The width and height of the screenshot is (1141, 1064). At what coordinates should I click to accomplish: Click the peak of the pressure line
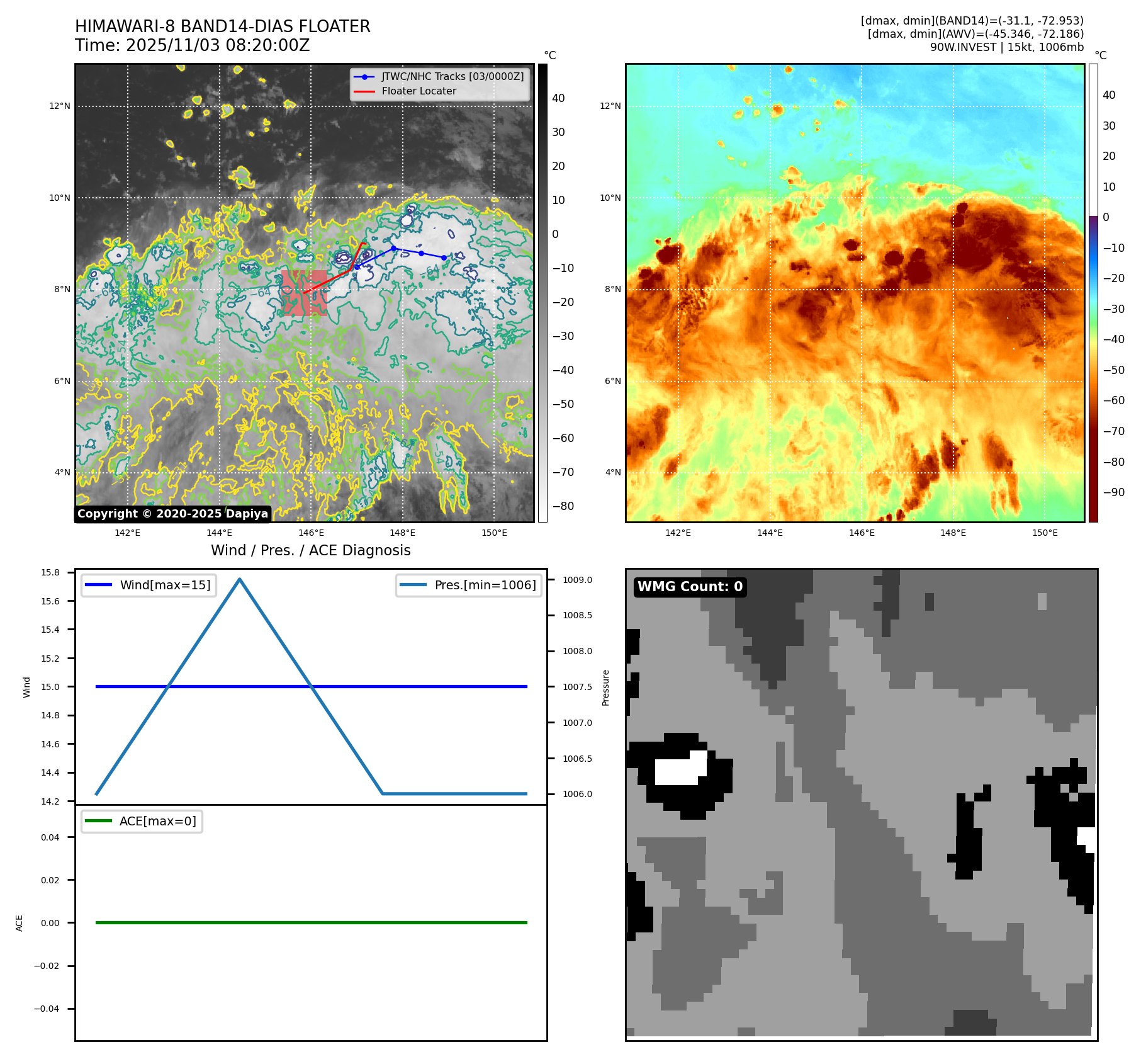tap(240, 579)
